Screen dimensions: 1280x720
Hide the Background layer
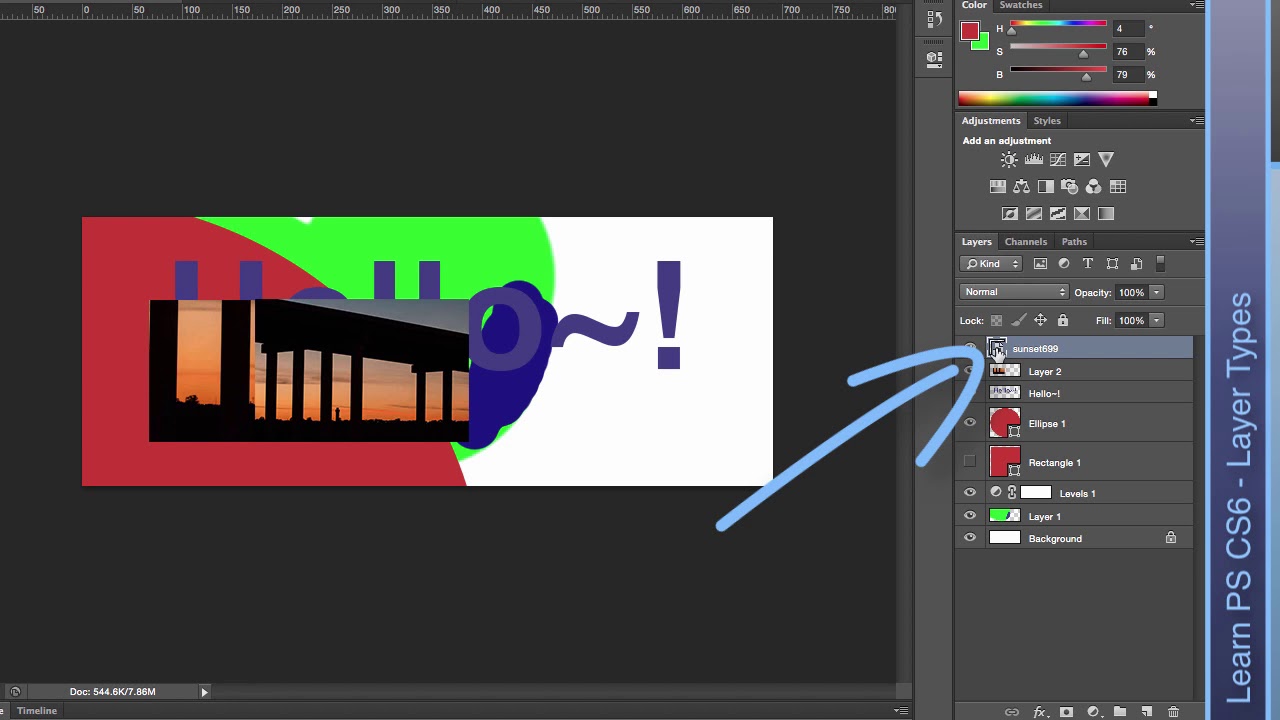[x=970, y=538]
